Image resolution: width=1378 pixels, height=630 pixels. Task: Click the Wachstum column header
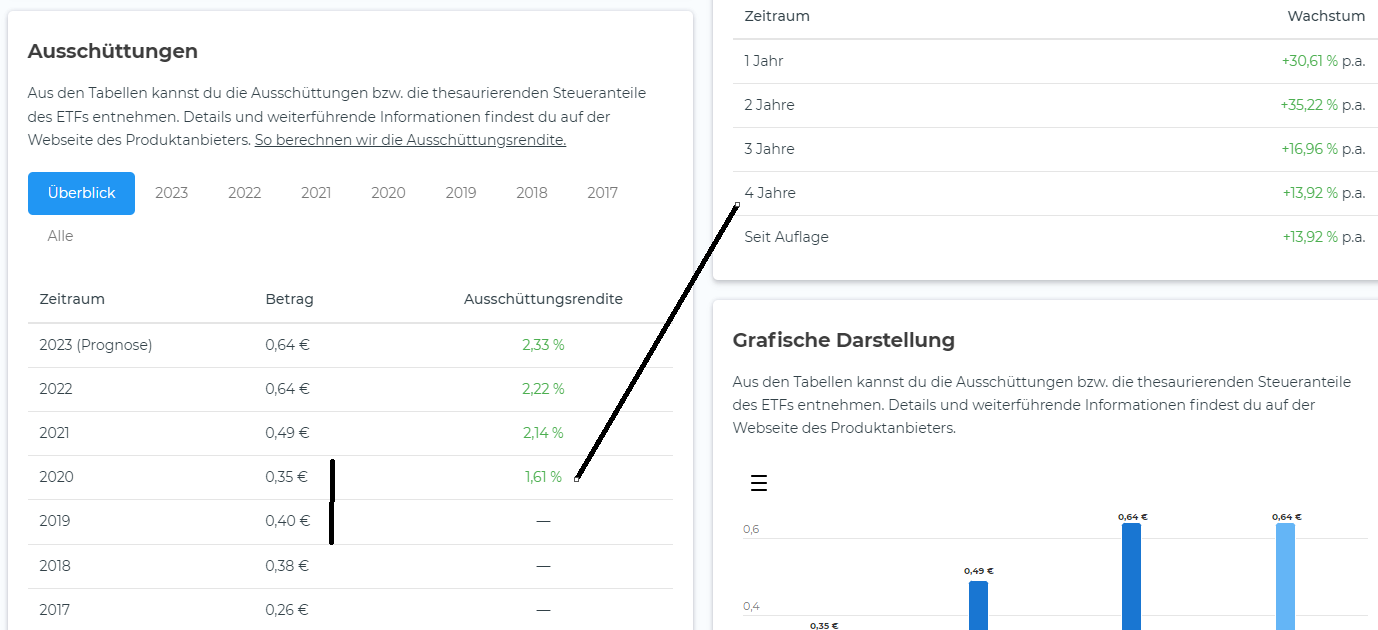click(x=1326, y=16)
